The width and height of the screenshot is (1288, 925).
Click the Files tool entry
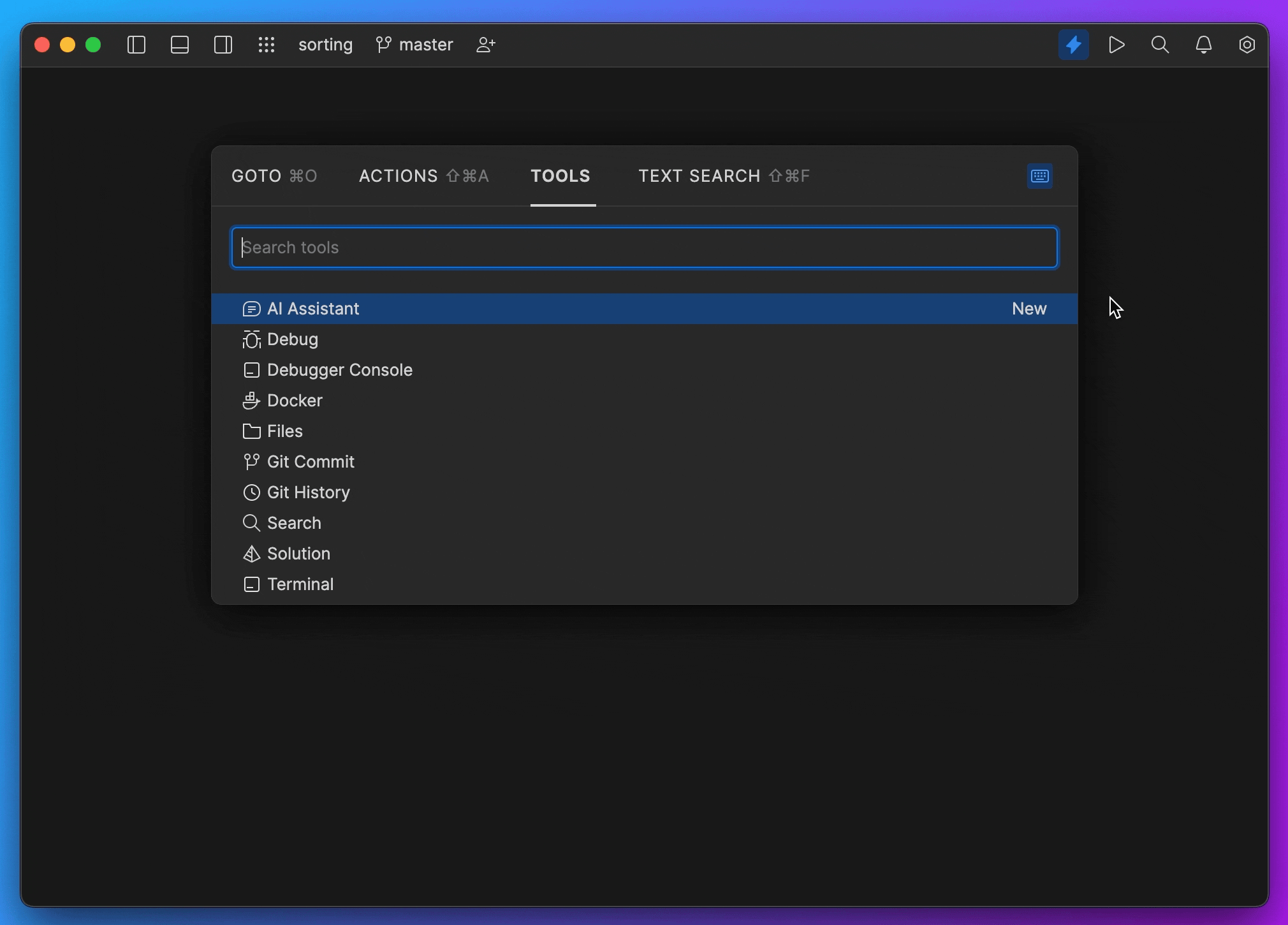click(x=285, y=430)
